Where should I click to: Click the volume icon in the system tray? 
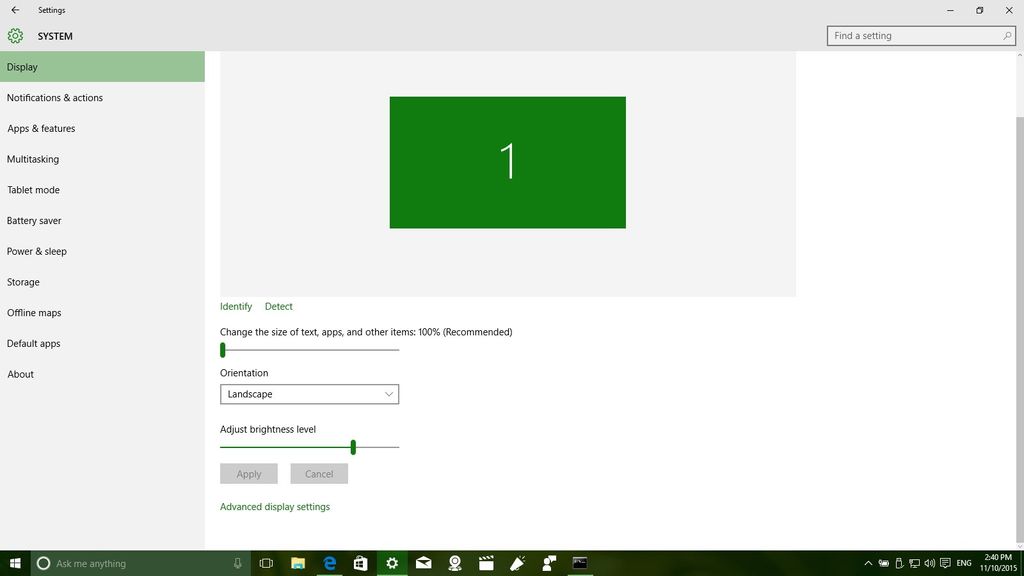pyautogui.click(x=928, y=563)
